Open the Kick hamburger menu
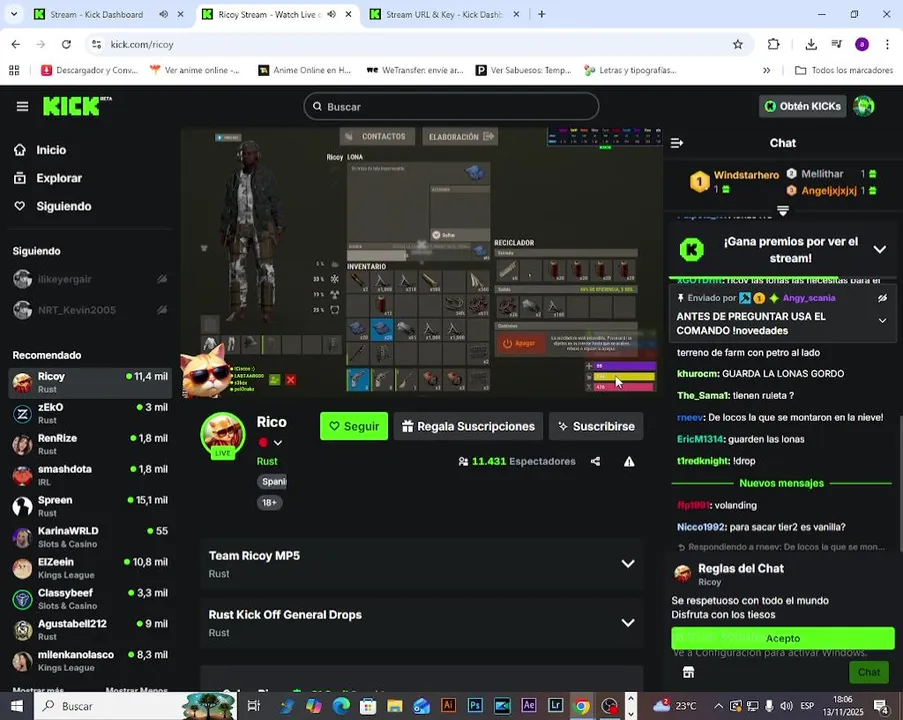Screen dimensions: 903x720 point(22,107)
